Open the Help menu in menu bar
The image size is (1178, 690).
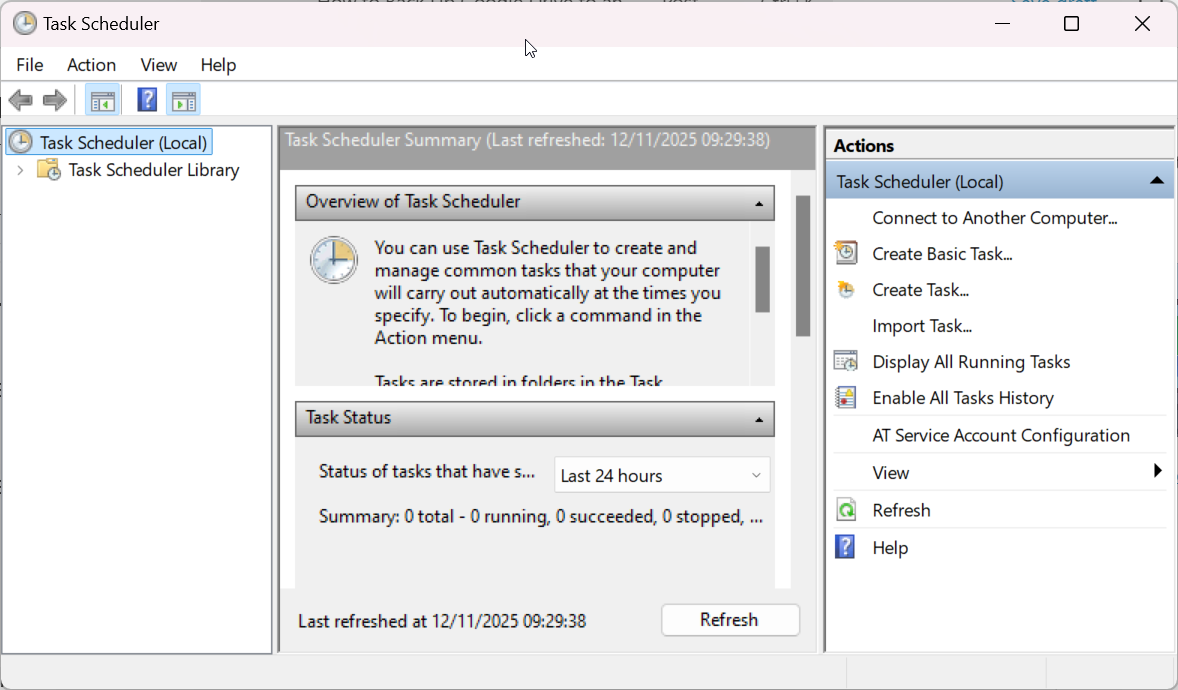(218, 65)
